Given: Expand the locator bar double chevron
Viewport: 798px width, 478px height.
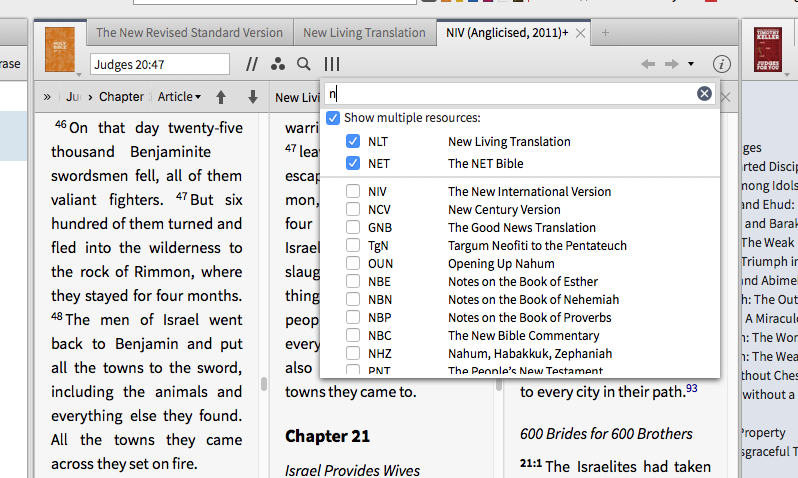Looking at the screenshot, I should click(47, 97).
